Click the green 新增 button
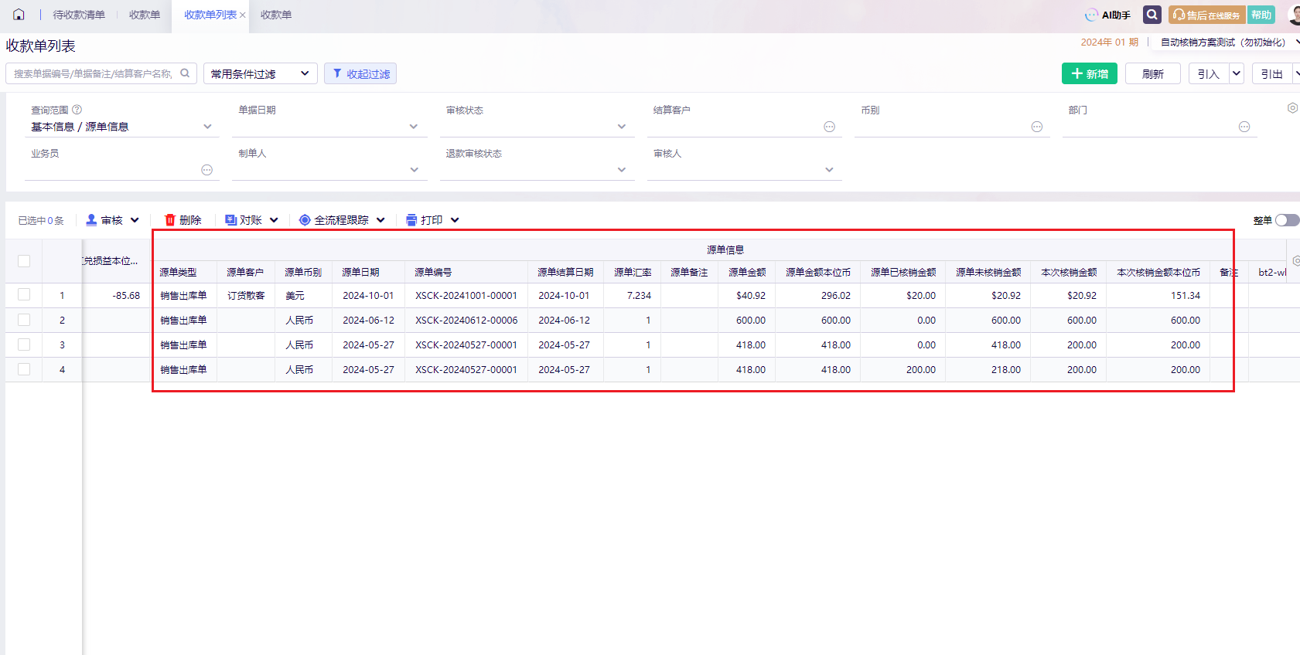Viewport: 1300px width, 655px height. (x=1089, y=74)
